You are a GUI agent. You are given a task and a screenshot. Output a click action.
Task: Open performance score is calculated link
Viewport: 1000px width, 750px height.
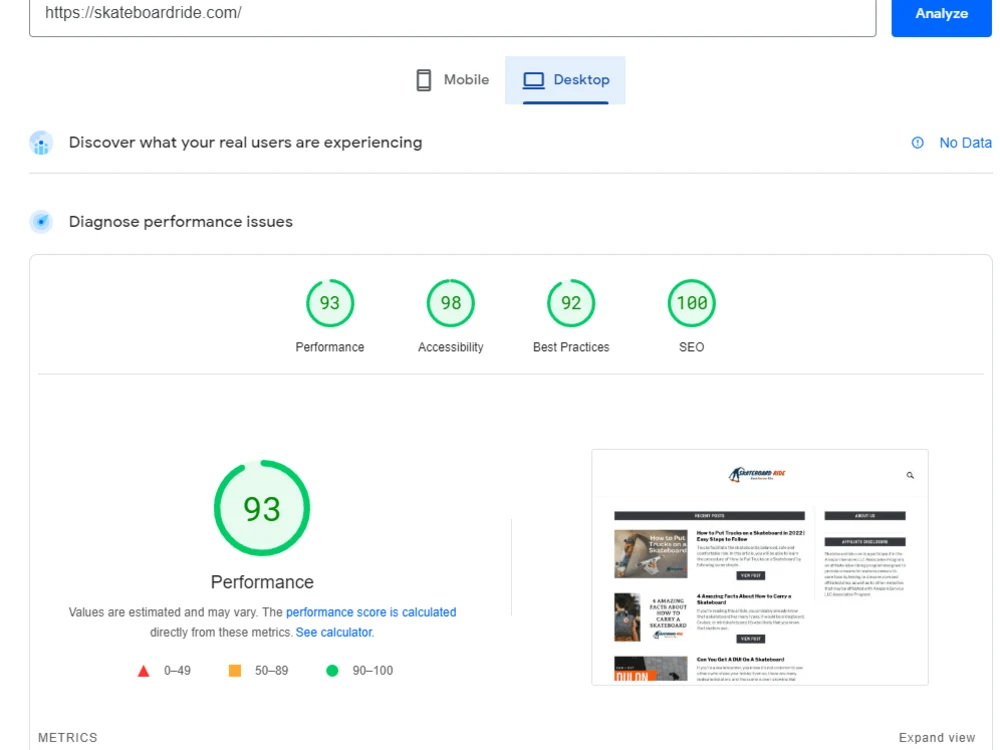371,612
